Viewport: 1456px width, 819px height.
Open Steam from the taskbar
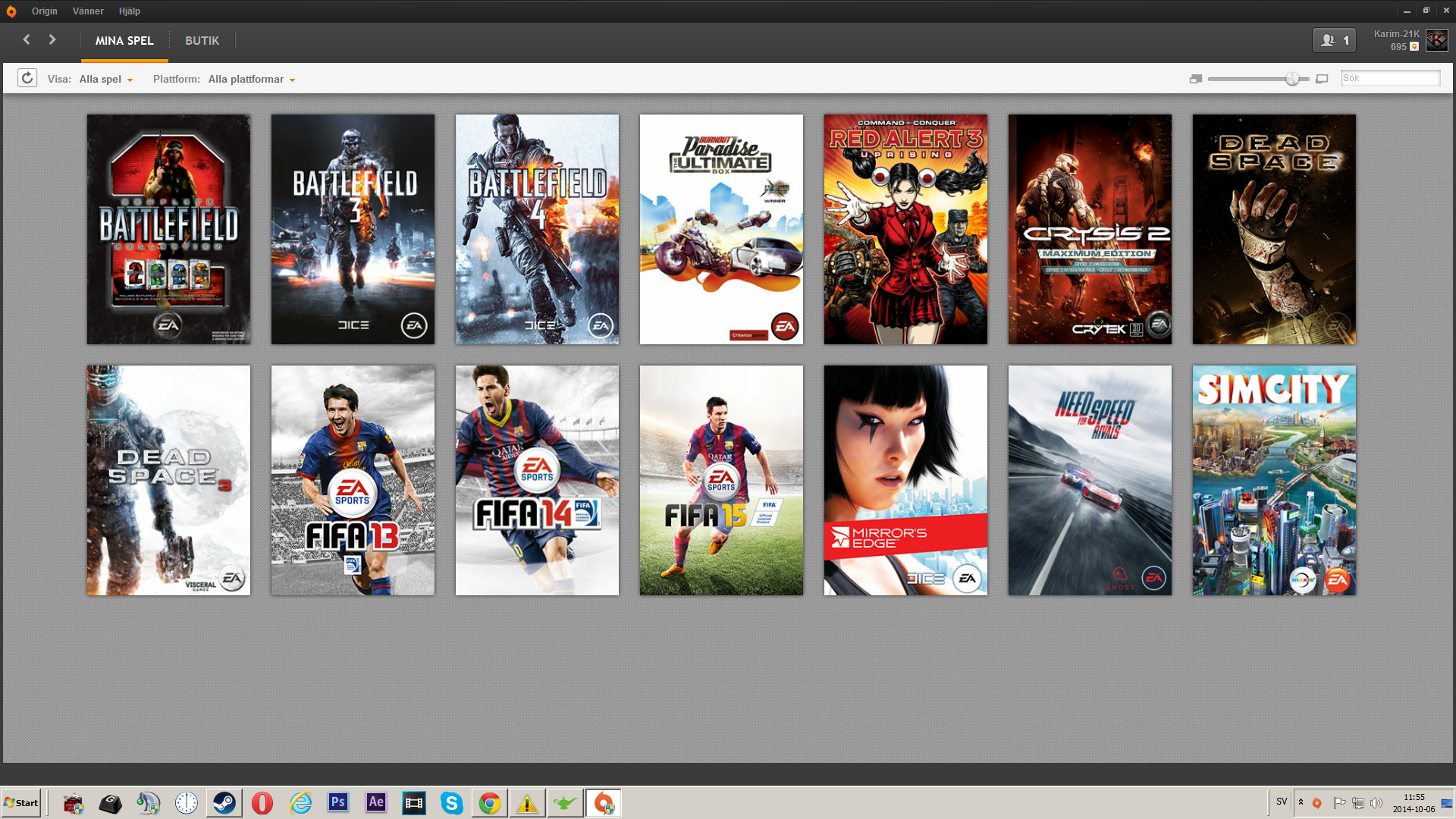224,803
